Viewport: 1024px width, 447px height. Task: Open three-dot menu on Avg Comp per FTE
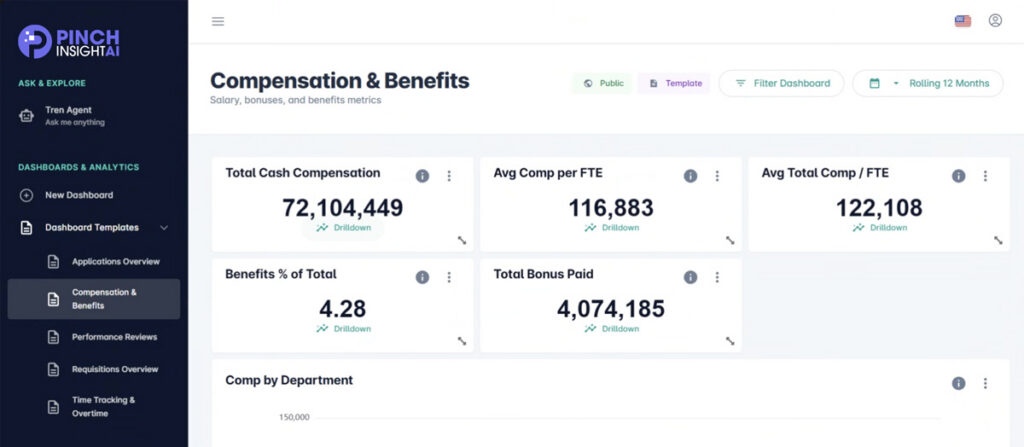(717, 176)
